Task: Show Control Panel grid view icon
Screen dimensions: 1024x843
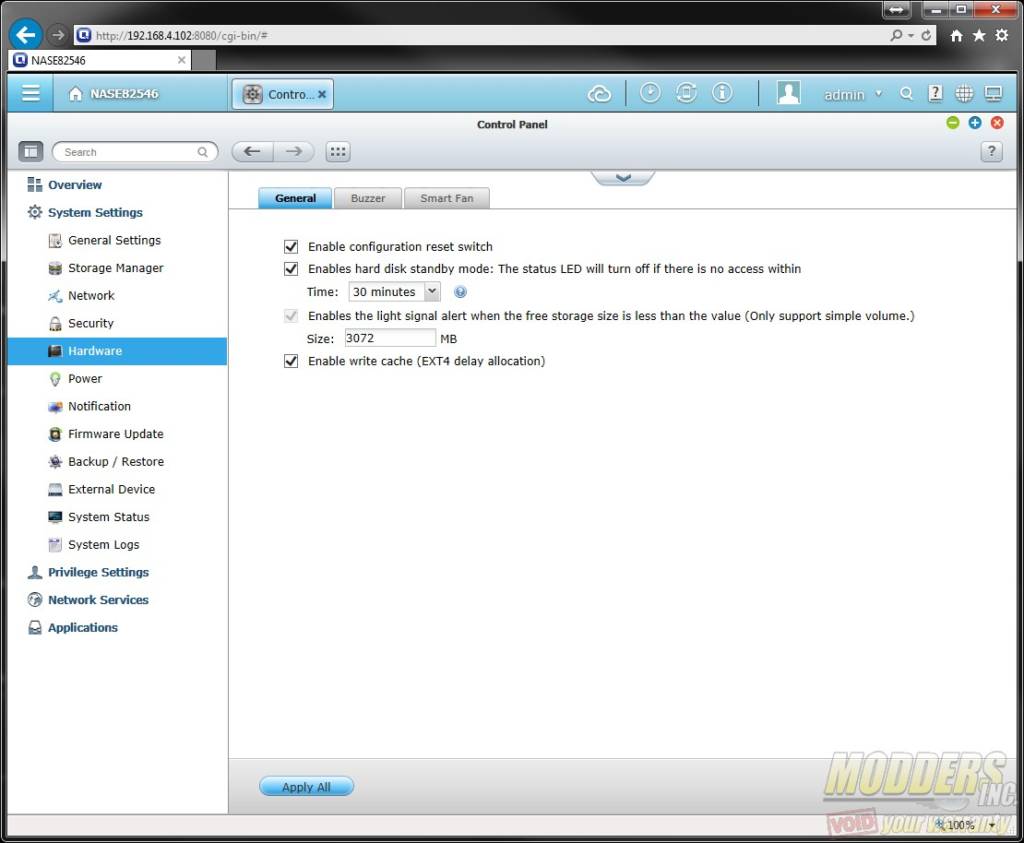Action: (338, 151)
